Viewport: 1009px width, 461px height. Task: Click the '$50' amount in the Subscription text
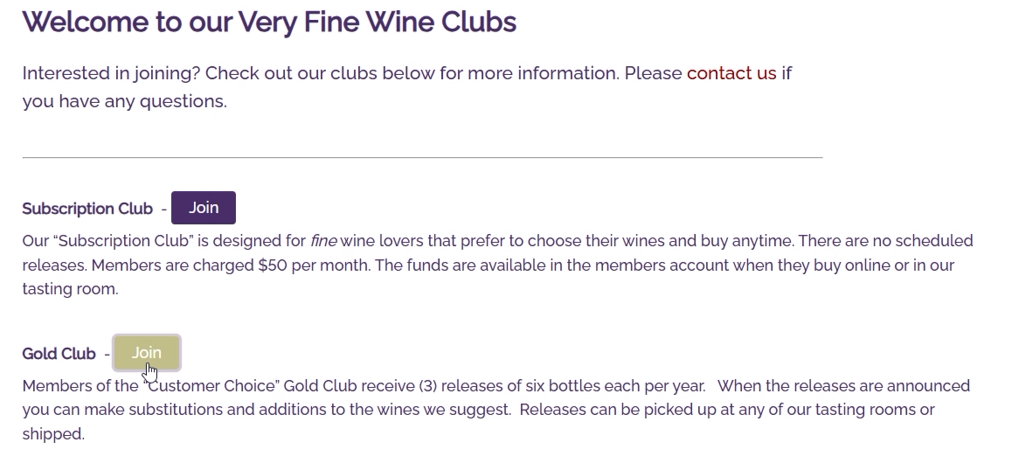click(273, 265)
